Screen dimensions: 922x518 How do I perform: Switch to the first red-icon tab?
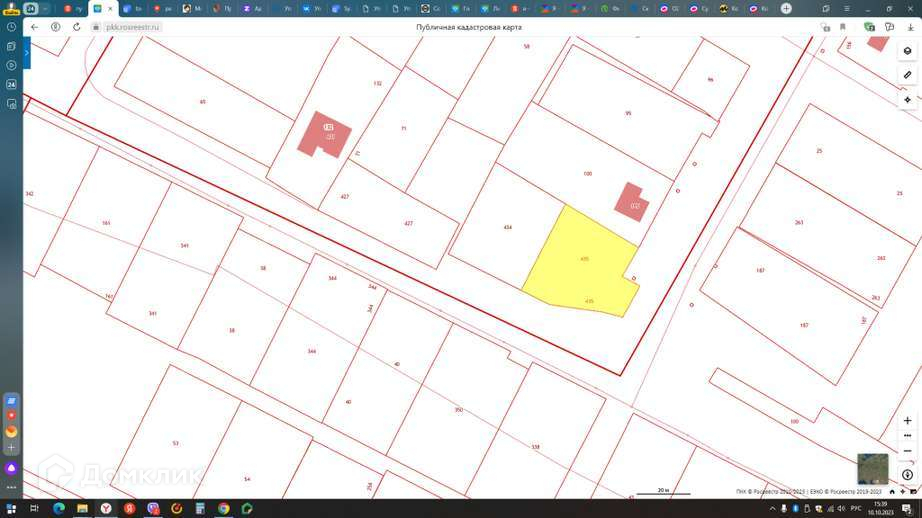pos(73,9)
